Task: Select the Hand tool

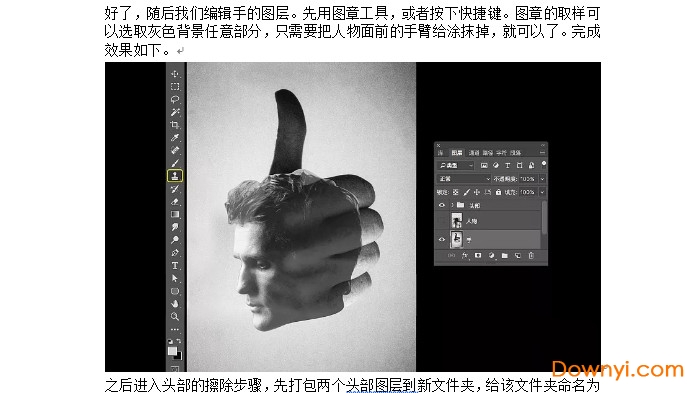Action: (x=175, y=304)
